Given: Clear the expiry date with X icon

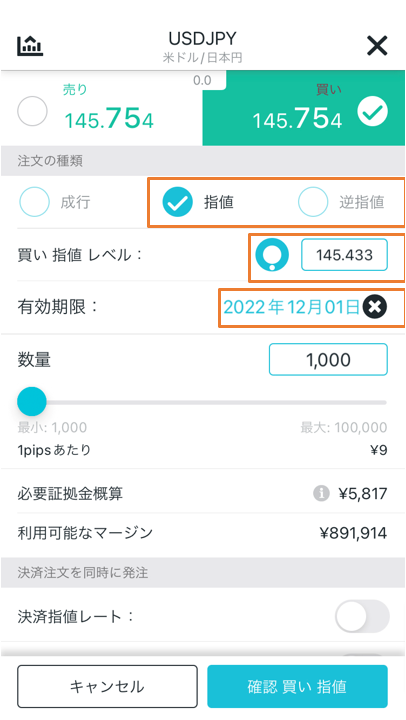Looking at the screenshot, I should [375, 308].
